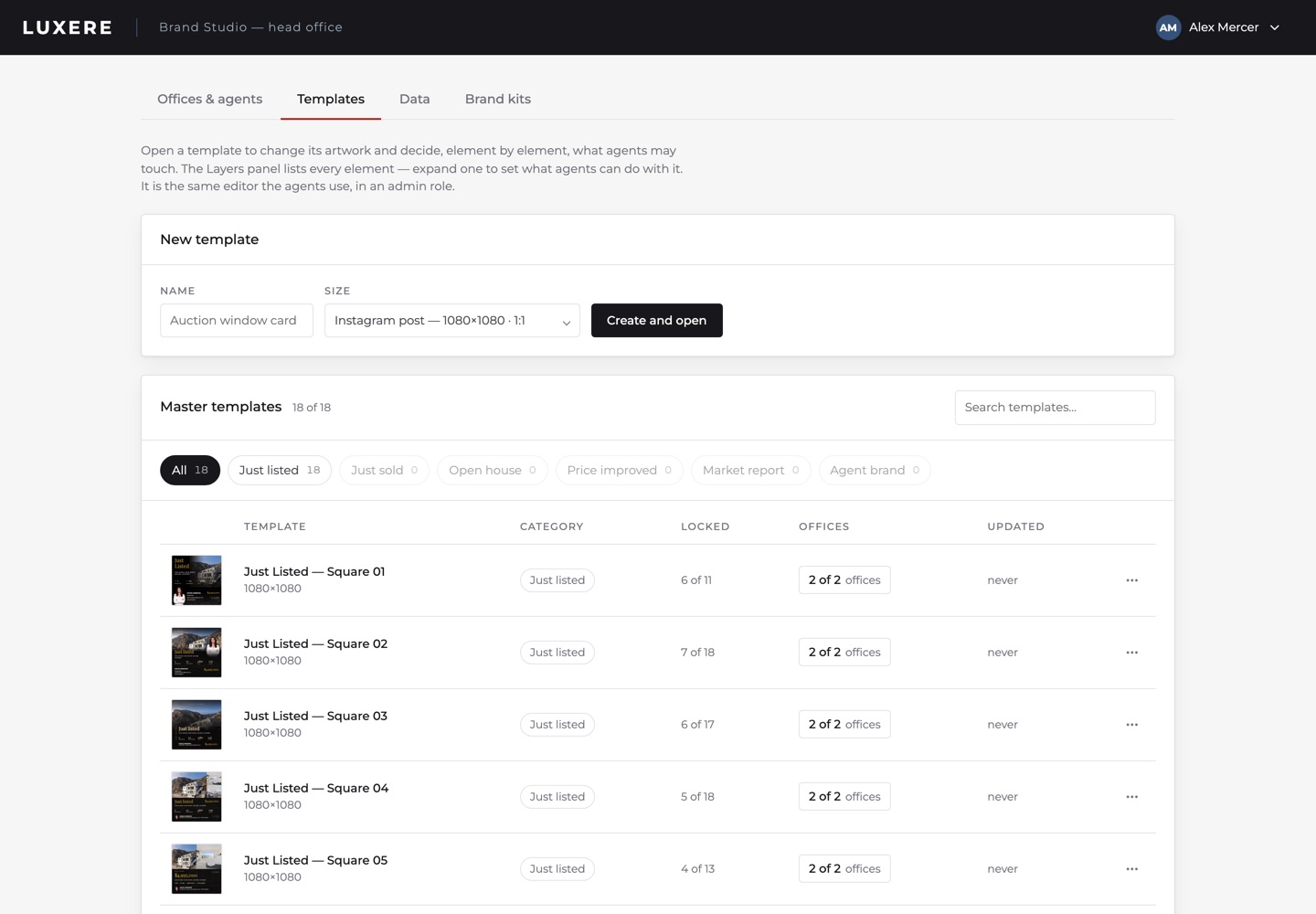This screenshot has width=1316, height=914.
Task: Click the Updated column header
Action: click(1015, 527)
